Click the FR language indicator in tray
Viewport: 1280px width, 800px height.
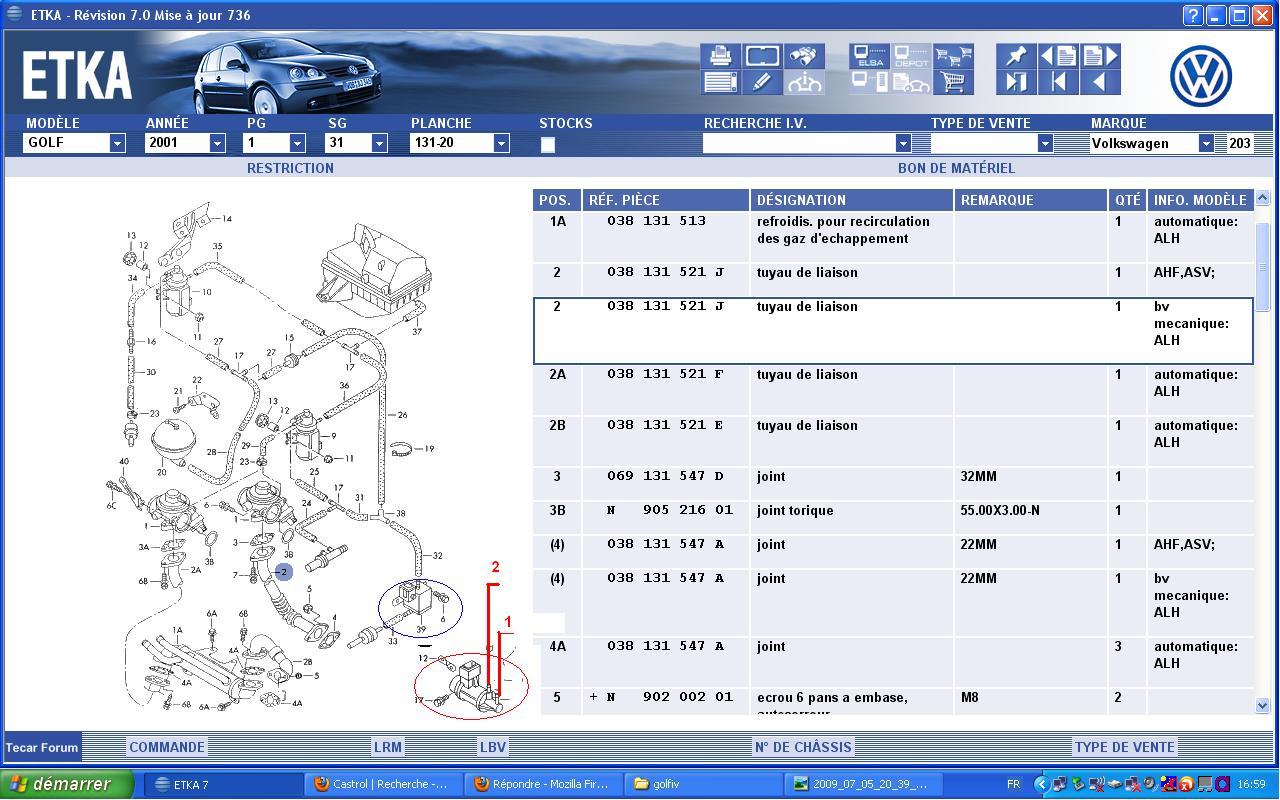[1013, 784]
